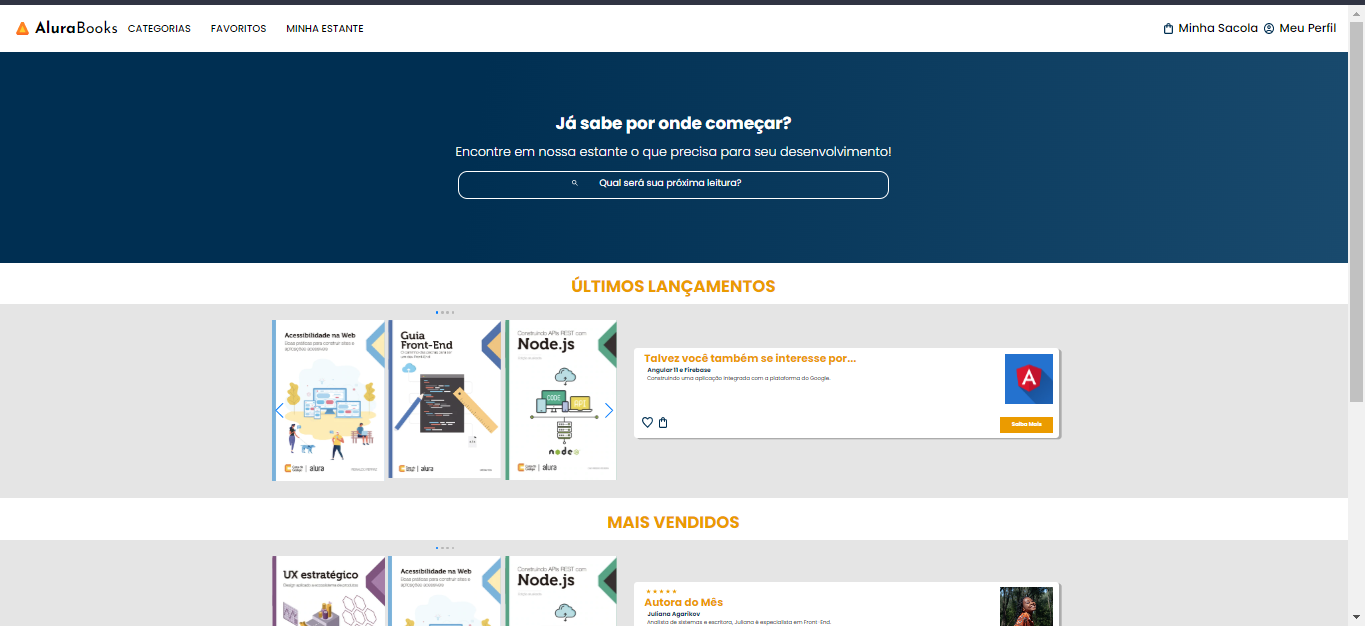This screenshot has height=626, width=1365.
Task: Click the MAIS VENDIDOS section heading
Action: click(x=673, y=522)
